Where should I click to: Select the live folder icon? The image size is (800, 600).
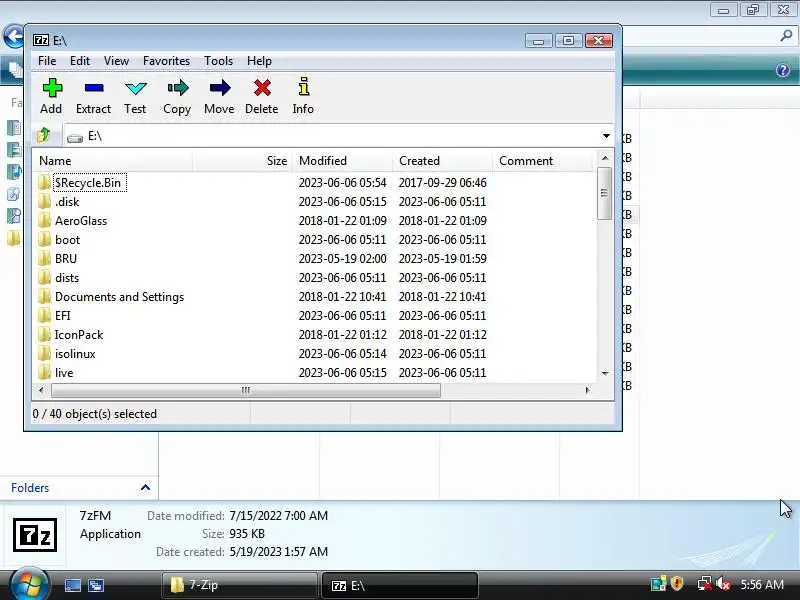coord(44,372)
